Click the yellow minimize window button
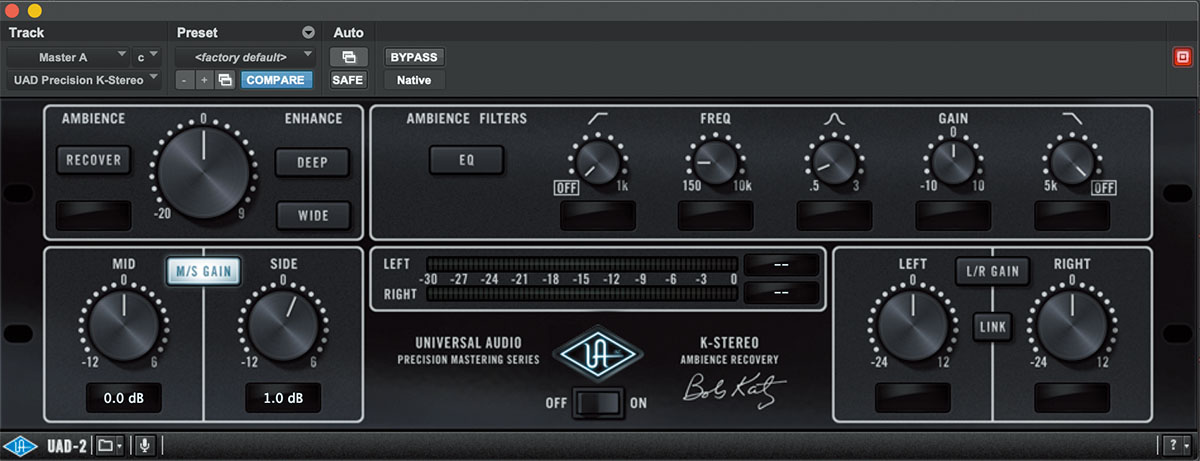Screen dimensions: 1200x461 pos(34,9)
